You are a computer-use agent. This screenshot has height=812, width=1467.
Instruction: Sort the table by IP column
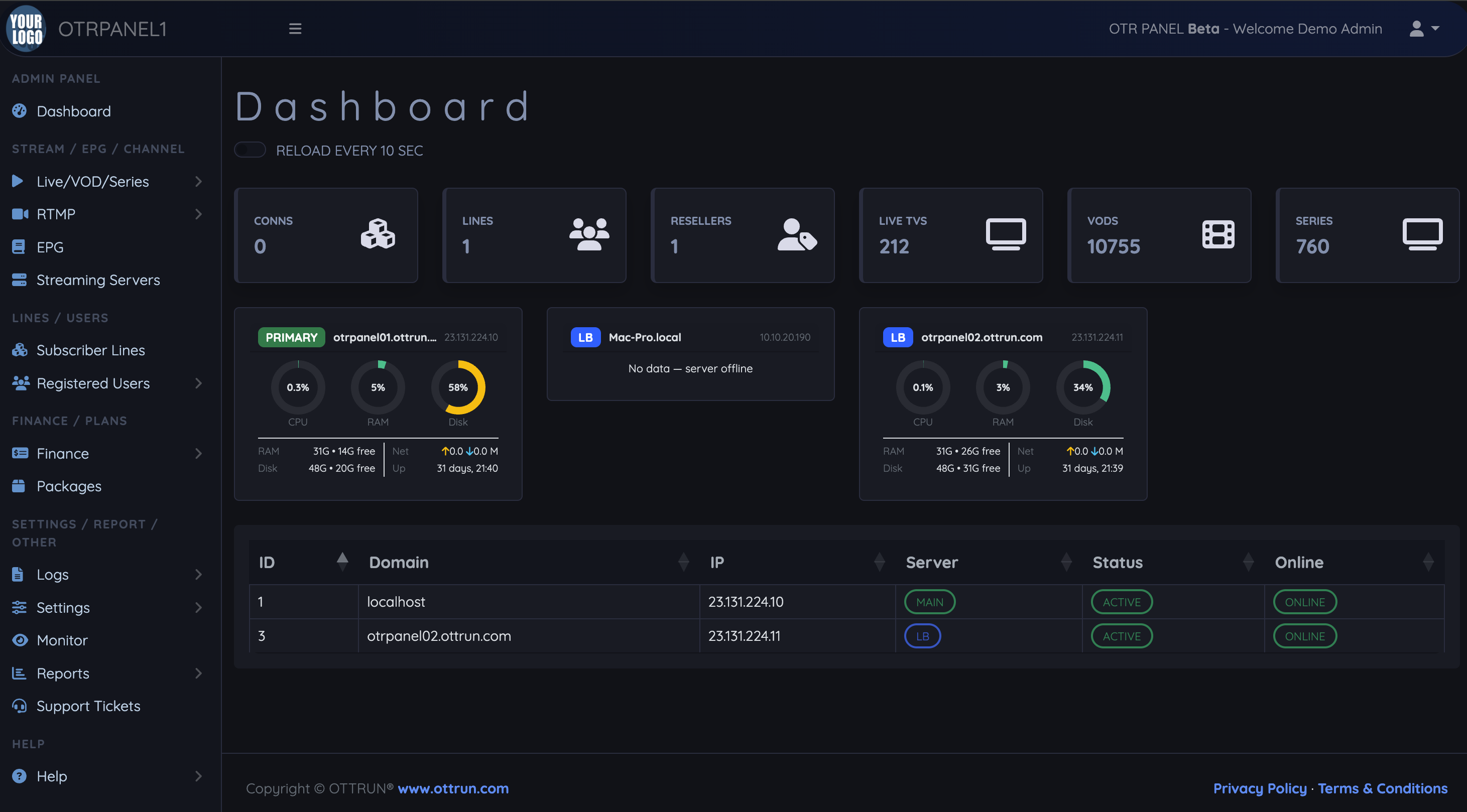(797, 562)
